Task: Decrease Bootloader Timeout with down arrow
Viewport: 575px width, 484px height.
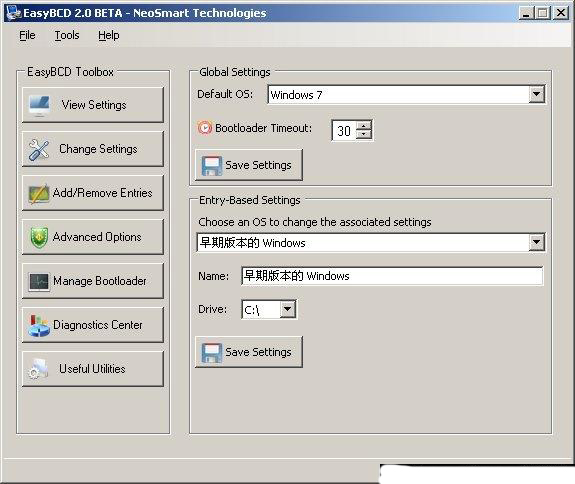Action: point(364,134)
